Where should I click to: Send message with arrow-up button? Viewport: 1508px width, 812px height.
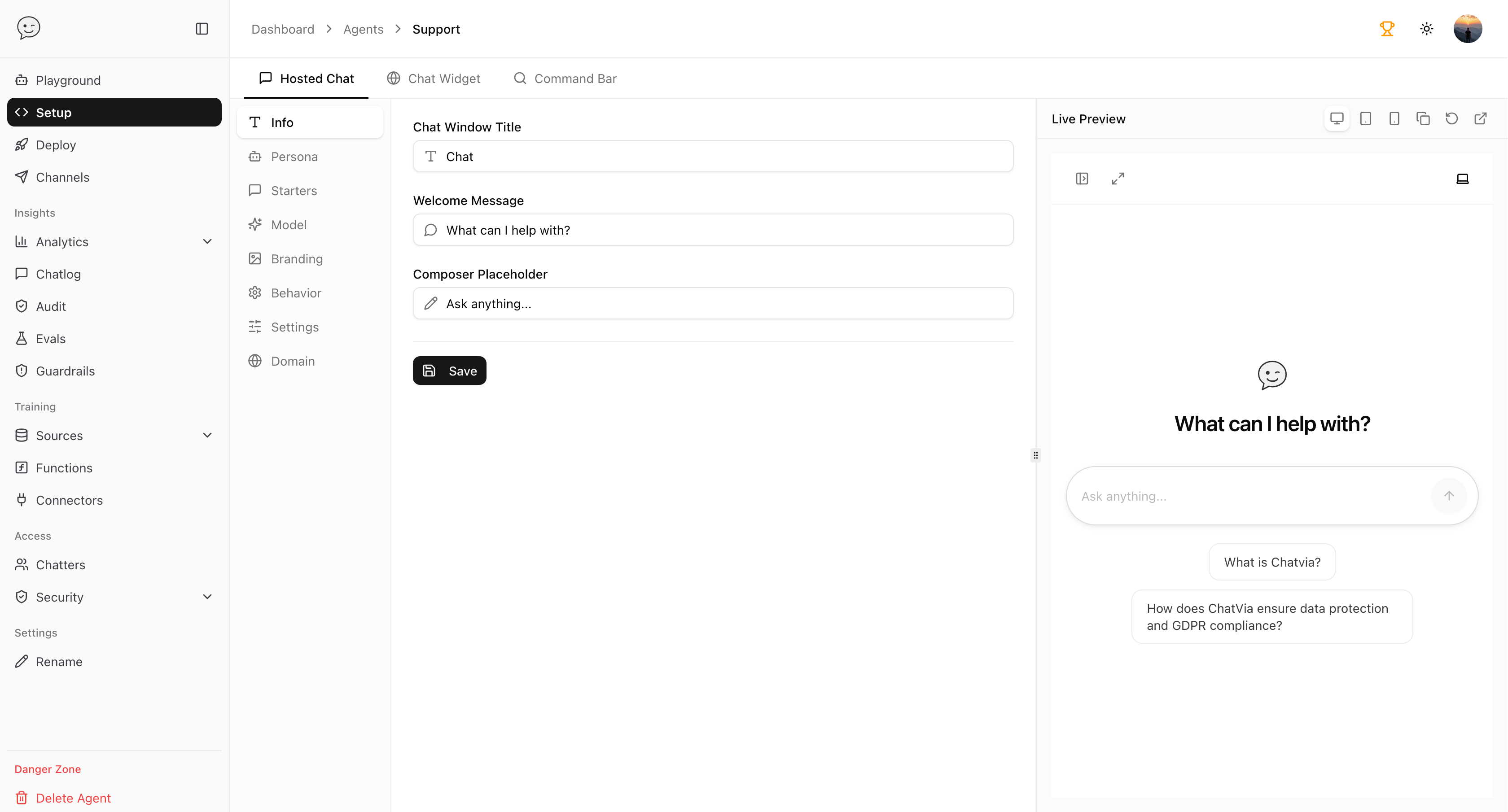tap(1449, 496)
